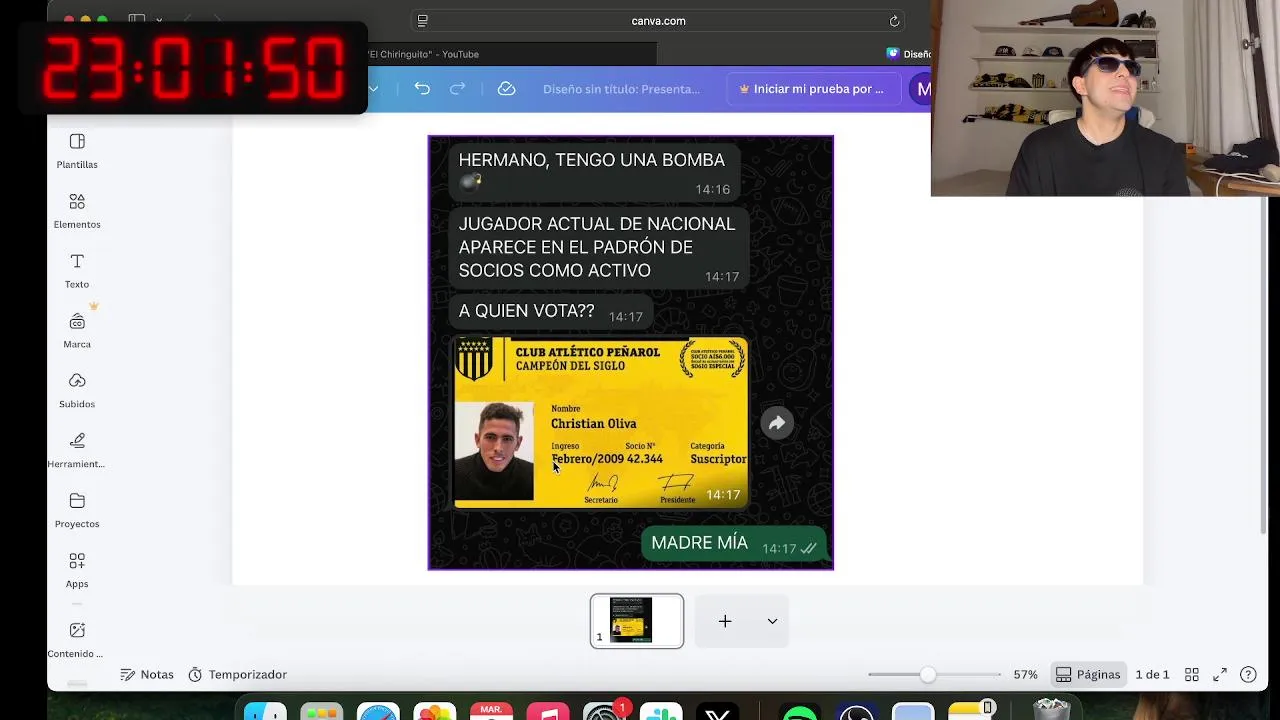Check the cloud save status icon
Screen dimensions: 1280x720
tap(507, 89)
